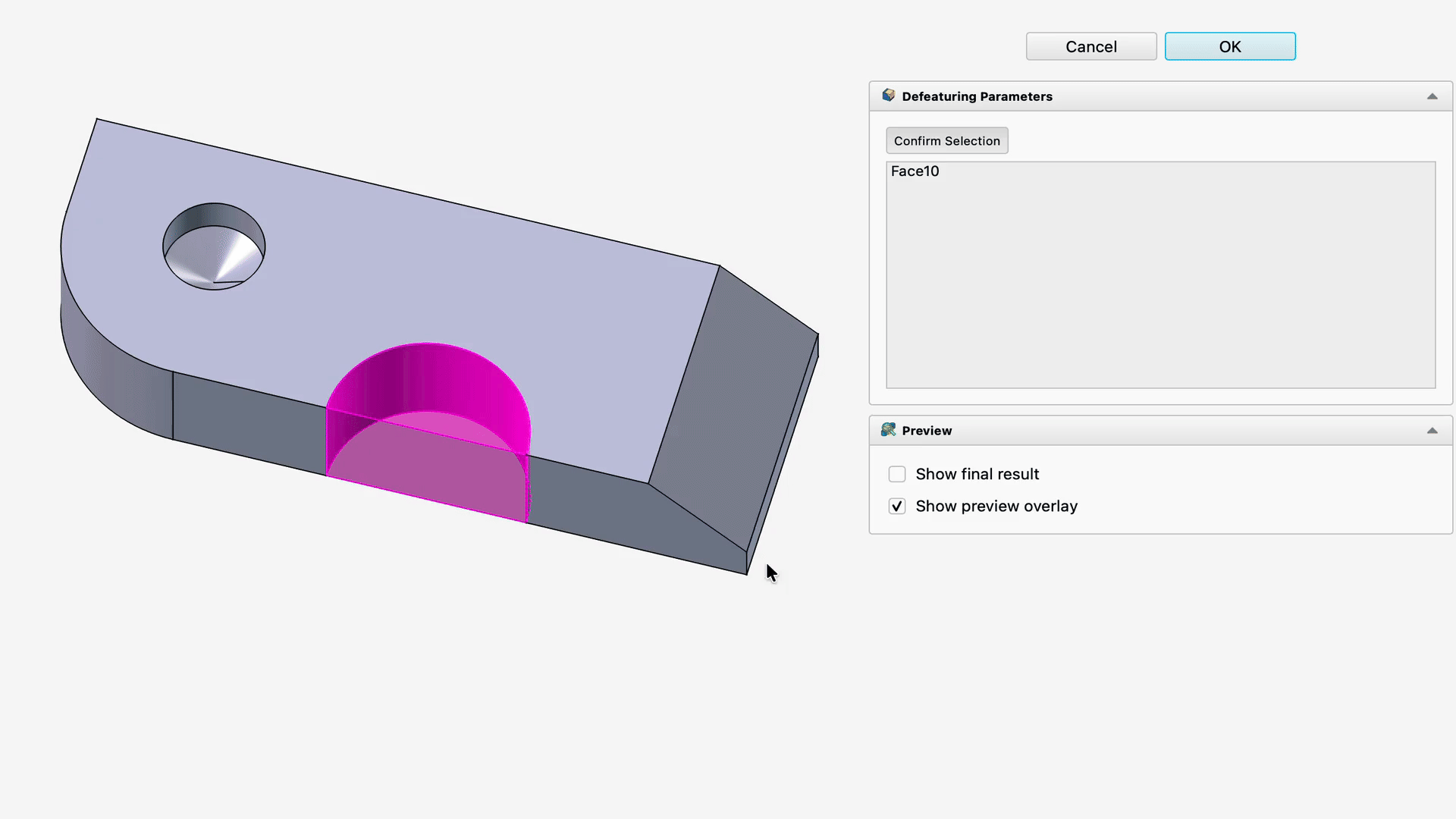Collapse the Defeaturing Parameters section arrow

[1432, 96]
